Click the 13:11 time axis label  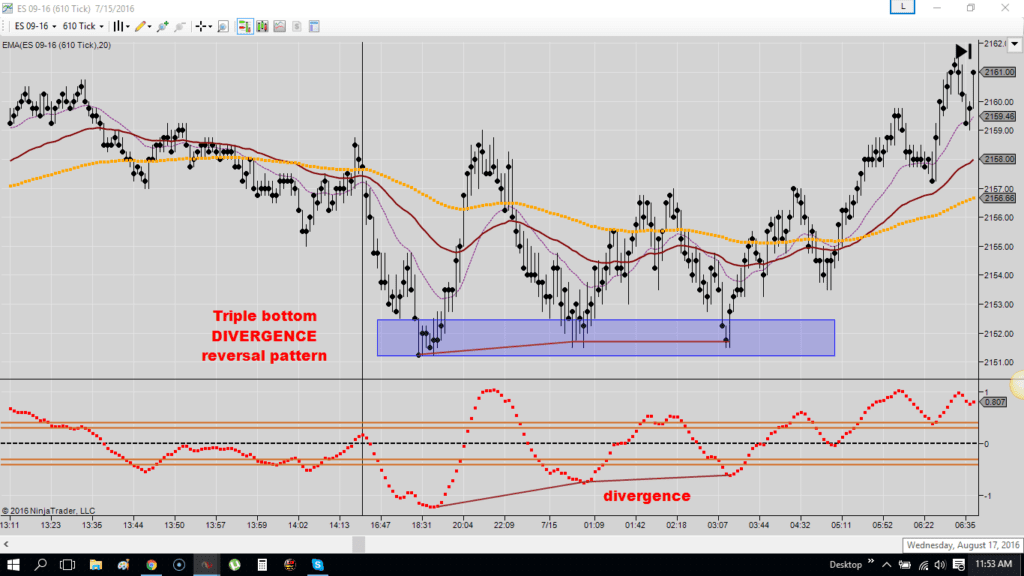click(10, 524)
